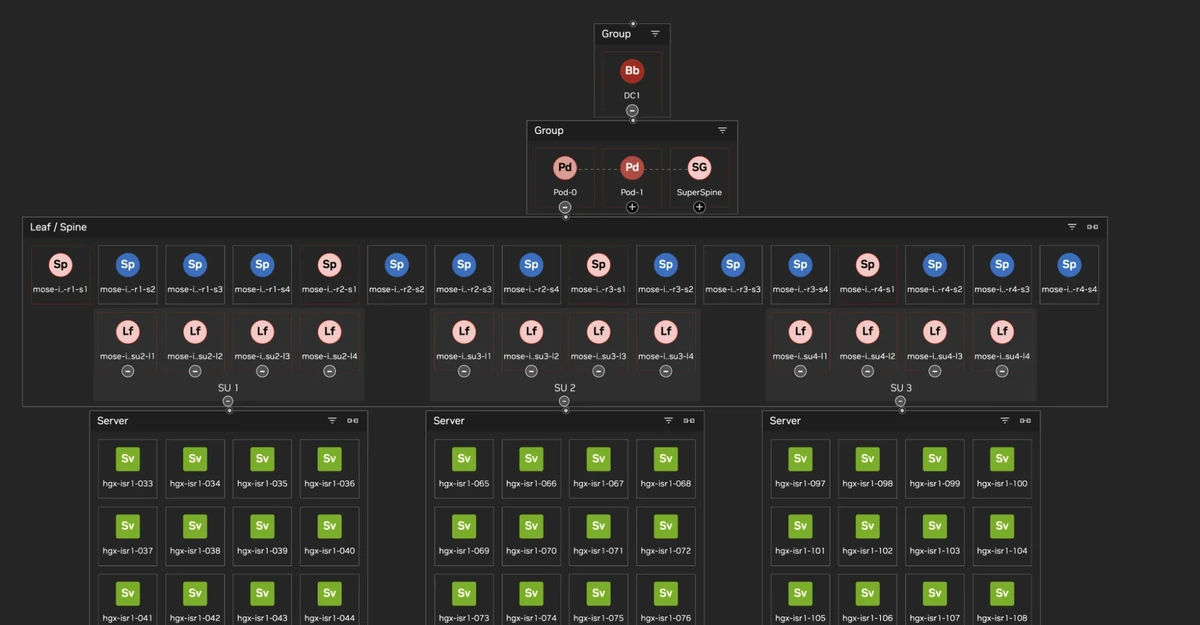Collapse leaf mose-i..su2-l1 minus toggle

coord(128,371)
